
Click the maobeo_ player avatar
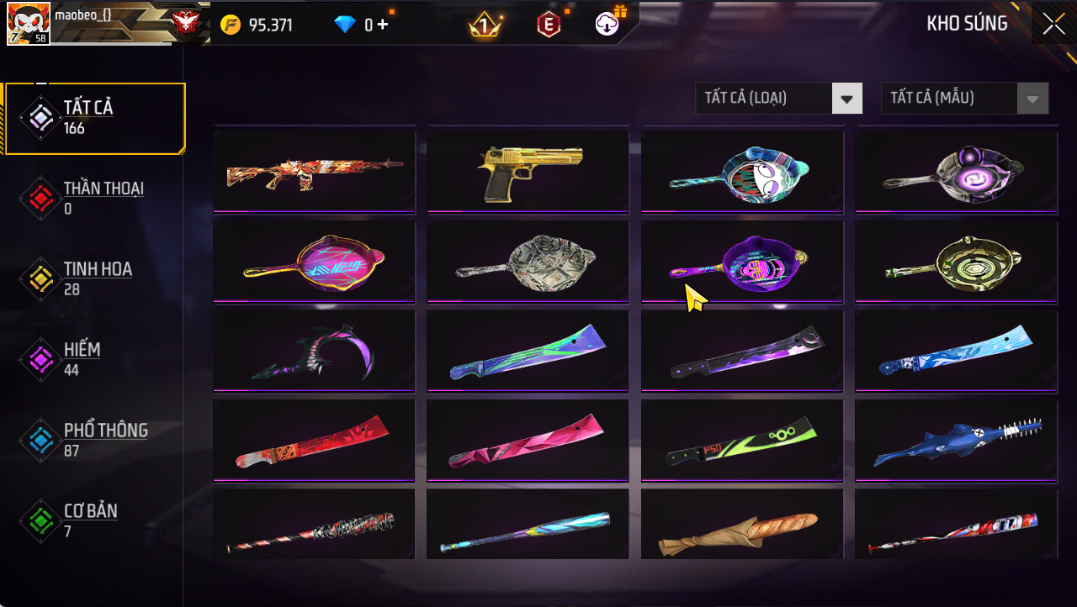click(28, 23)
